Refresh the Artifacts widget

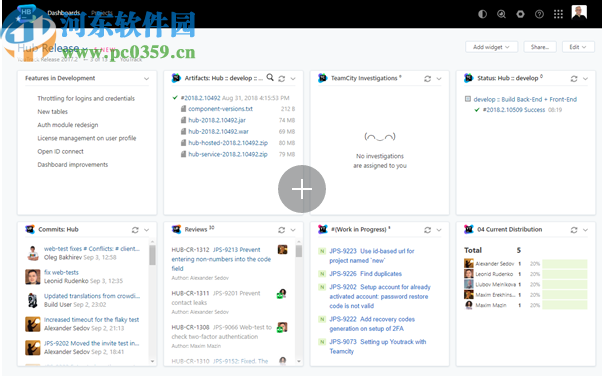point(282,79)
